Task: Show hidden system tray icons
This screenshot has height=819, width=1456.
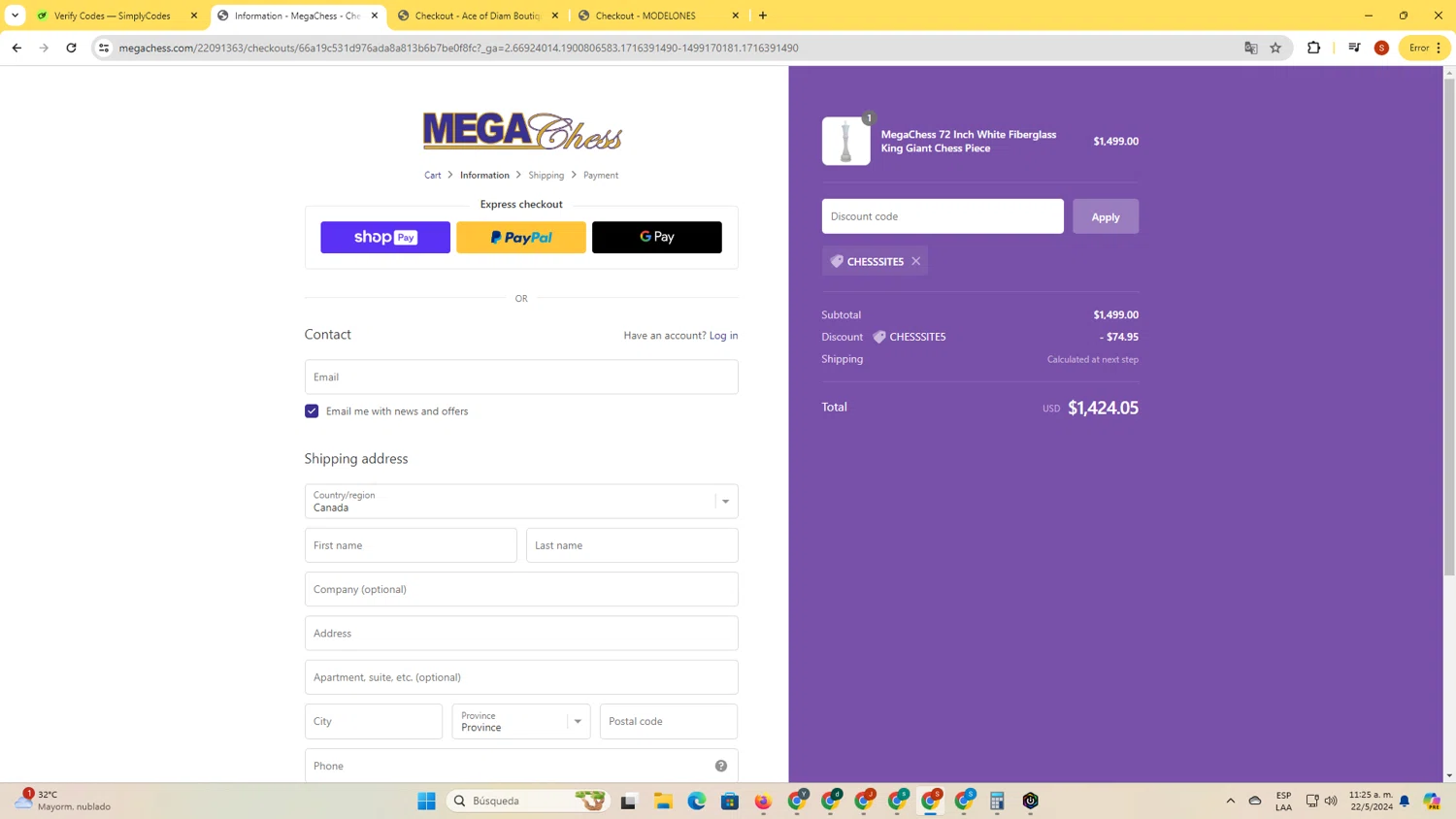Action: (1230, 801)
